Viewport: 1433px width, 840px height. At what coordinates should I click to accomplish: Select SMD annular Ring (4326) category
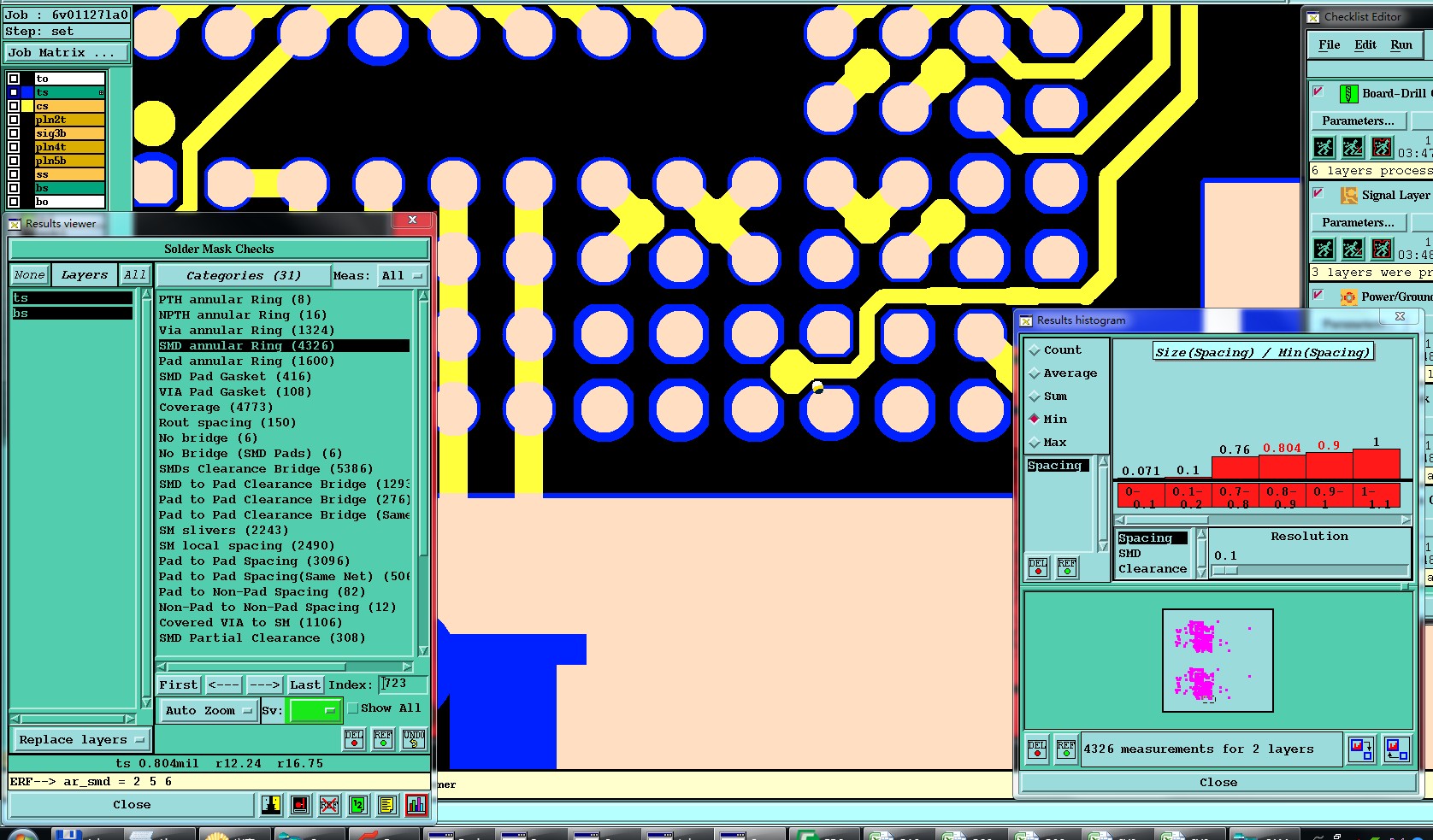[x=284, y=346]
